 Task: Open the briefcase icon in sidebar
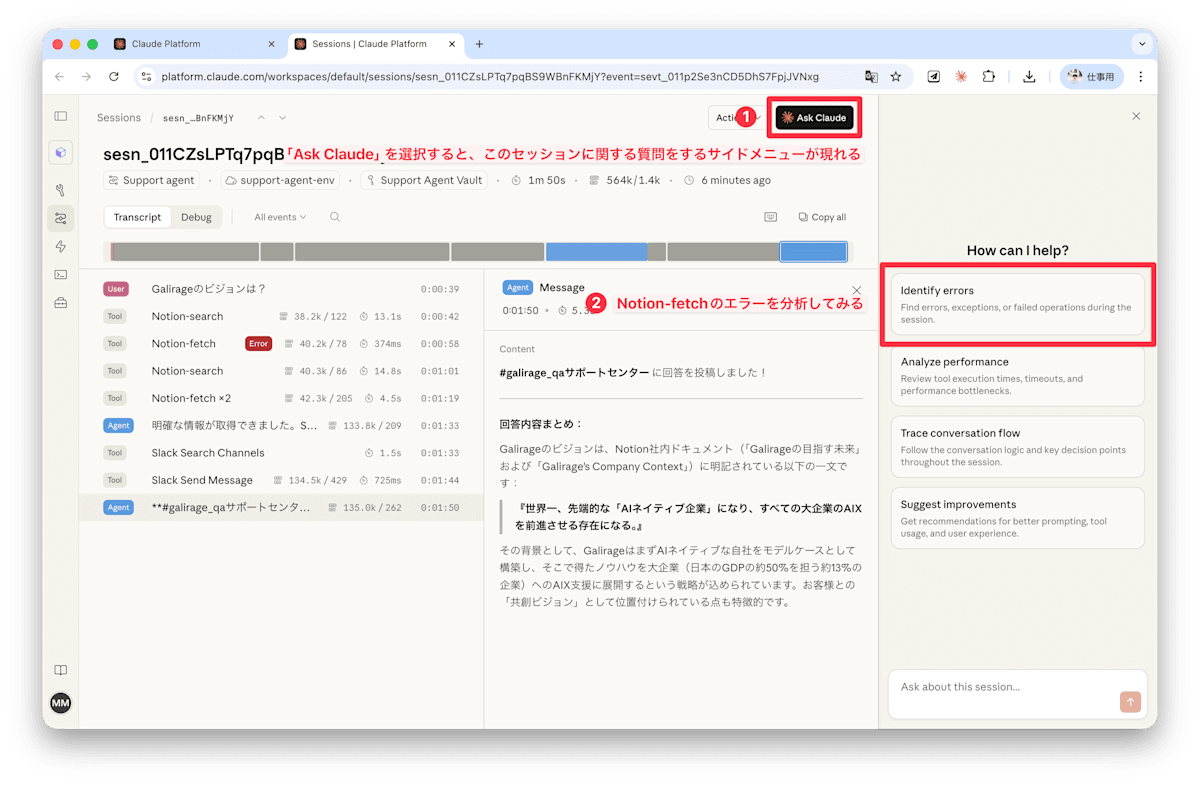tap(61, 303)
